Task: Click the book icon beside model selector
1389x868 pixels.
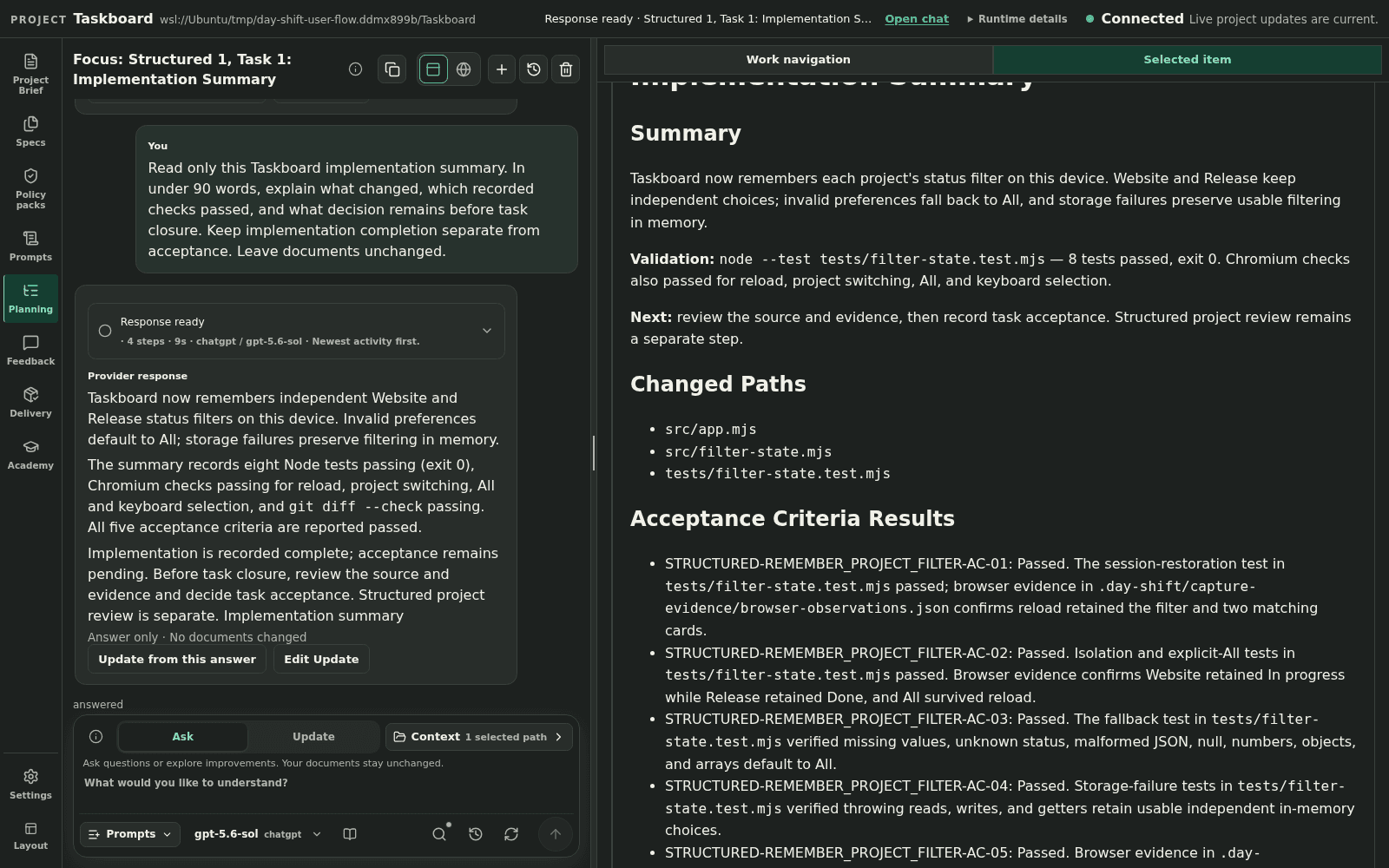Action: (x=350, y=834)
